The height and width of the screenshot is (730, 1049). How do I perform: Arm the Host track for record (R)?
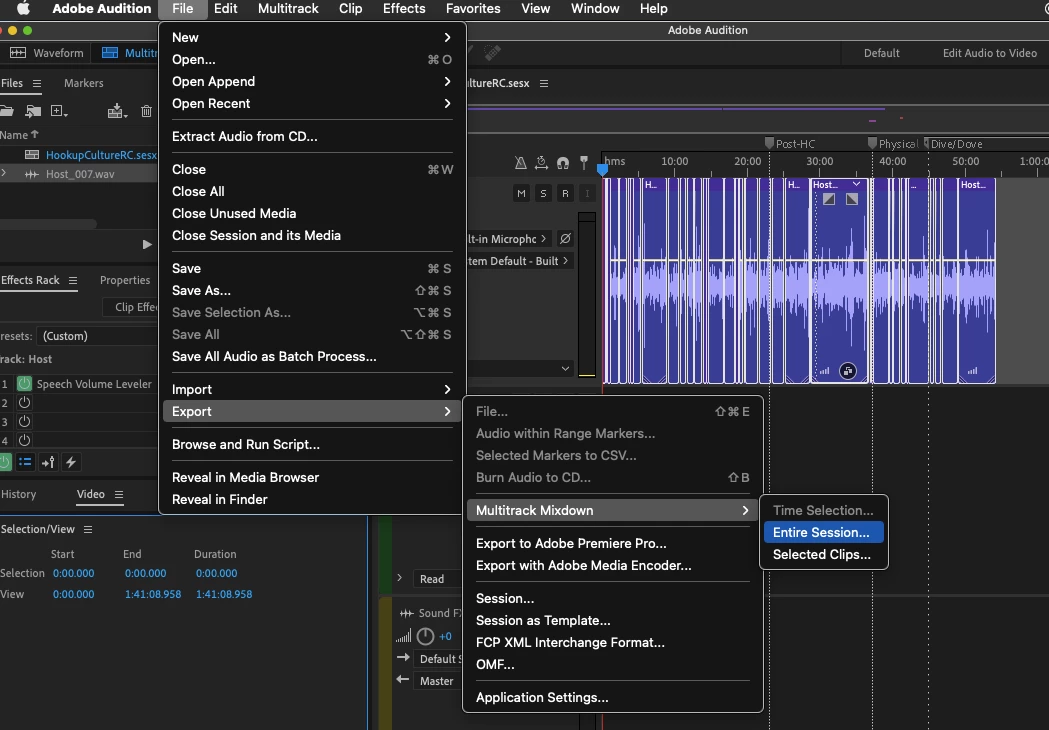565,193
